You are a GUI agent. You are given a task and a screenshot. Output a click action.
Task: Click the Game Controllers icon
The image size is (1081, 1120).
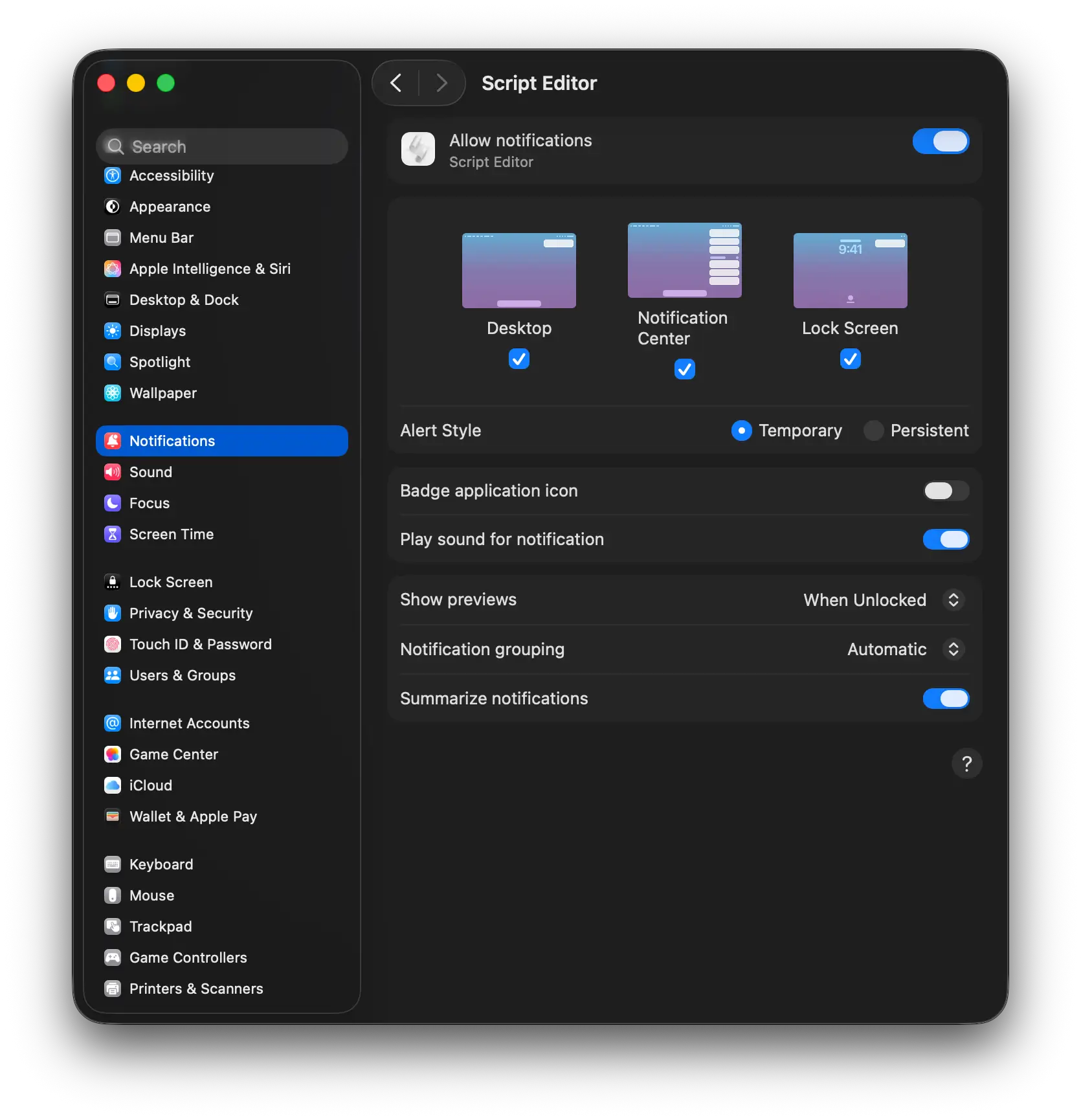113,958
